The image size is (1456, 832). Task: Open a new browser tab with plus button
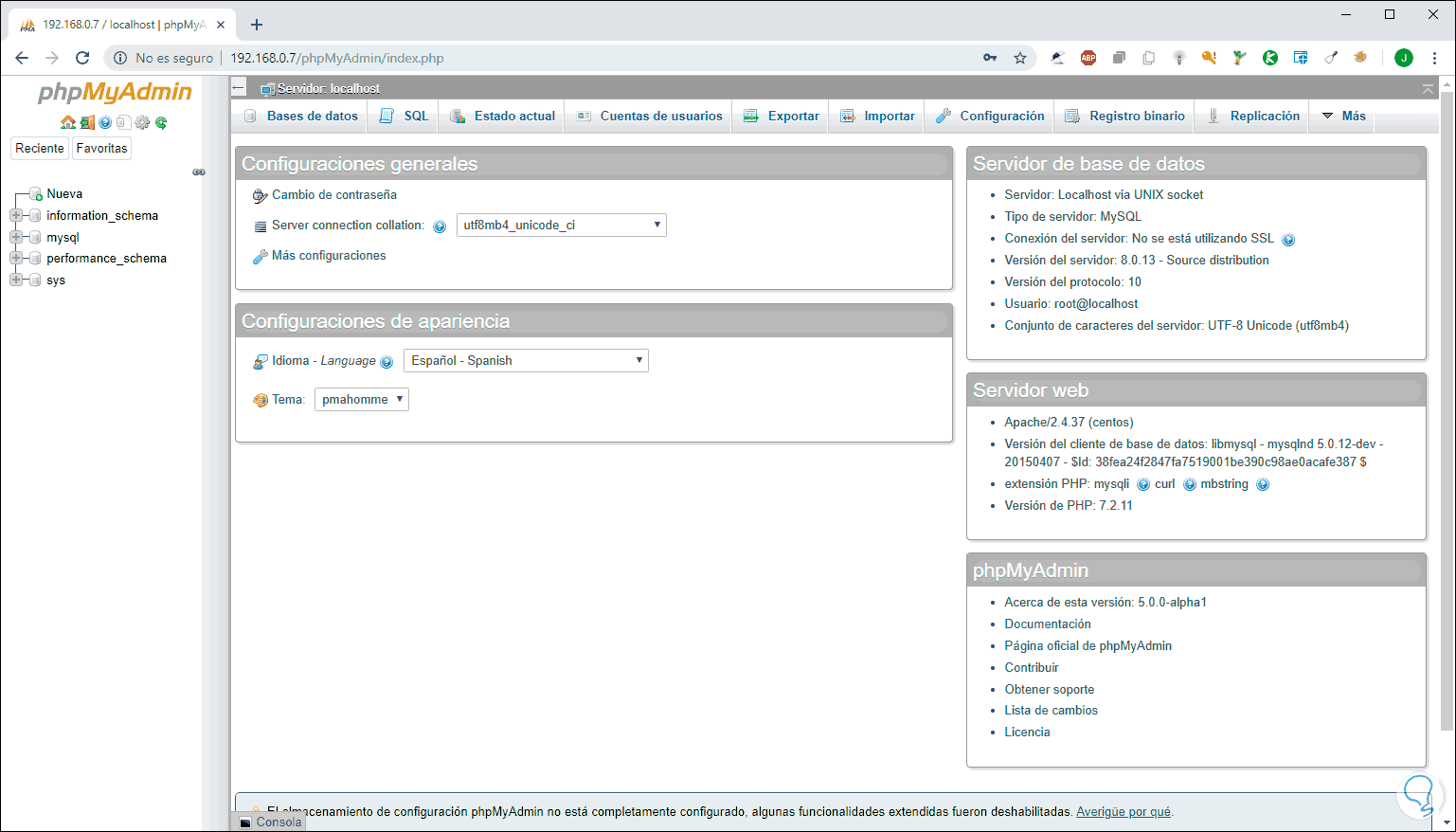(x=257, y=25)
